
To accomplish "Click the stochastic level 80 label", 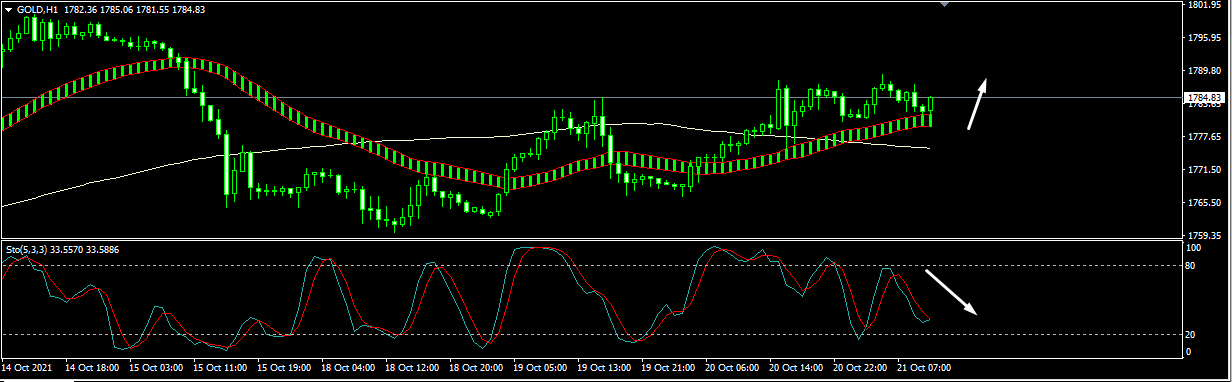I will coord(1191,266).
